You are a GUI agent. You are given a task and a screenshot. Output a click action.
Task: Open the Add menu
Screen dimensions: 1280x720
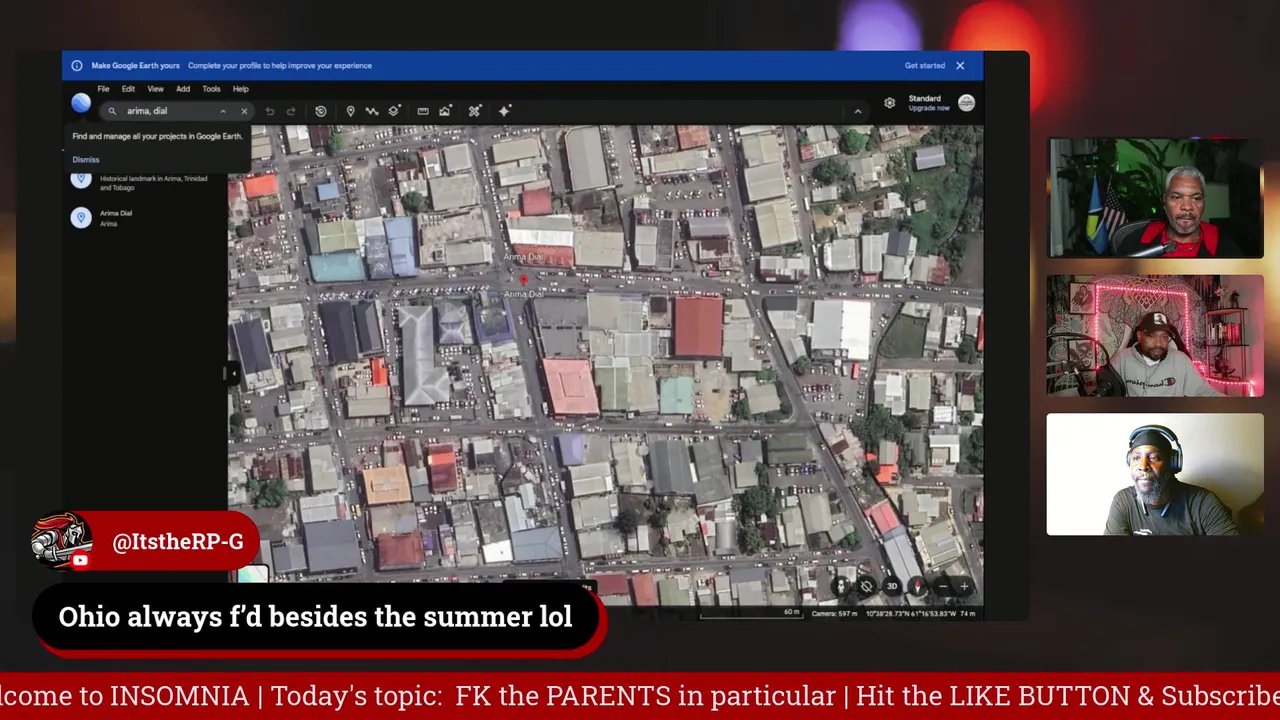[183, 89]
